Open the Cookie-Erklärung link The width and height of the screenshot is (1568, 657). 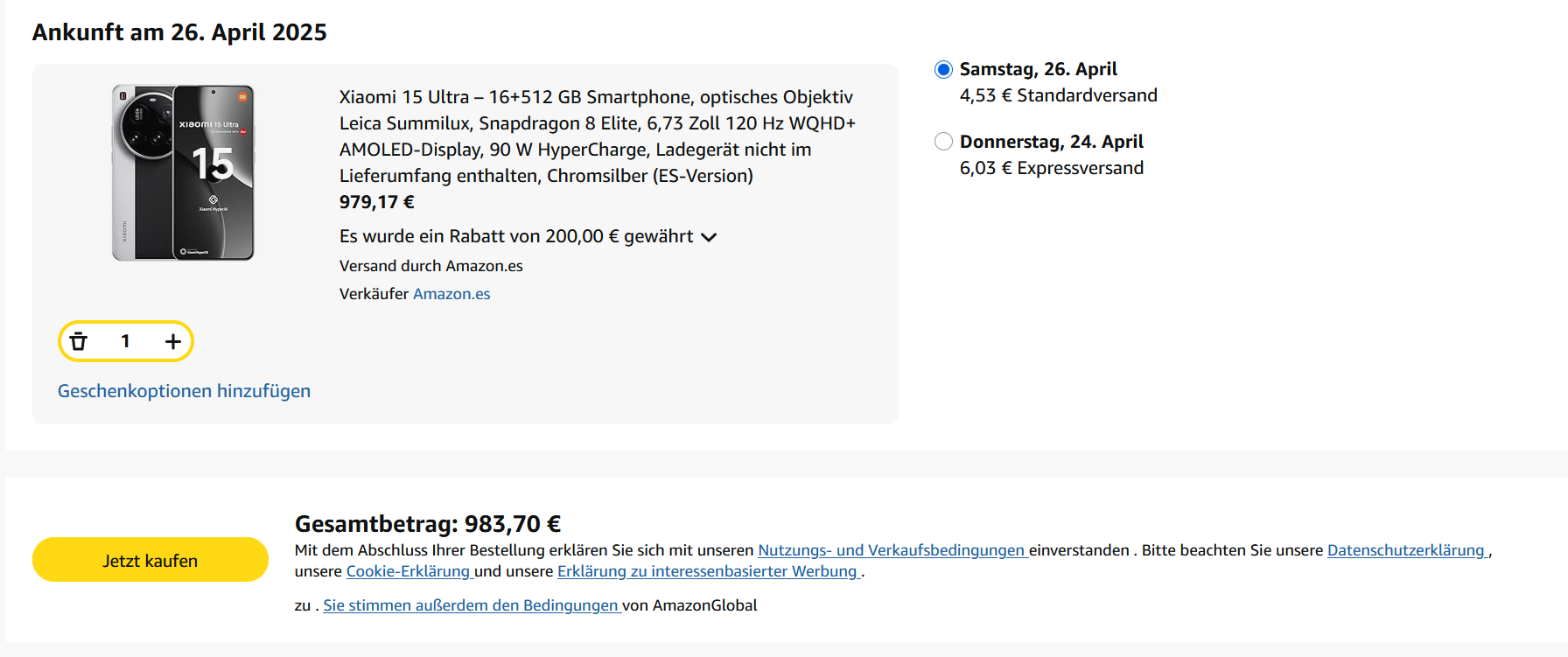(409, 571)
